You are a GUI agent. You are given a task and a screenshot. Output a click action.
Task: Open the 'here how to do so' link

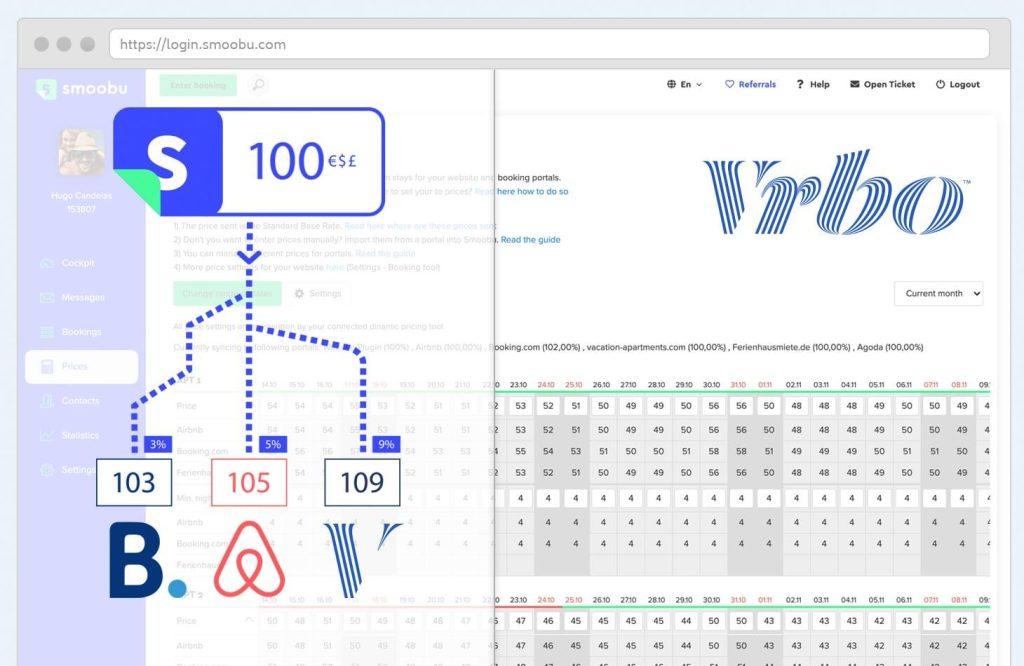click(x=532, y=191)
